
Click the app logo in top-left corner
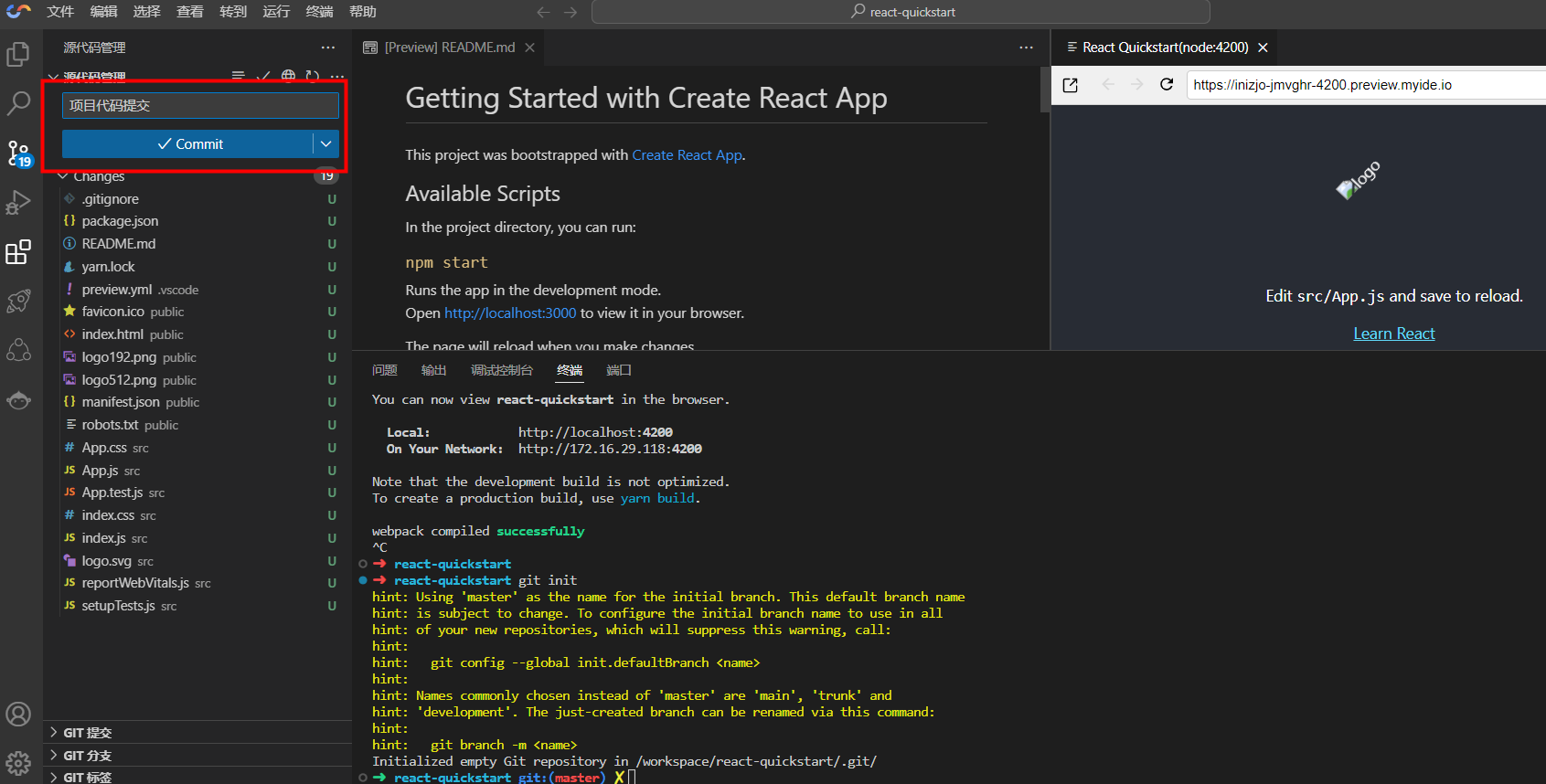[x=18, y=11]
